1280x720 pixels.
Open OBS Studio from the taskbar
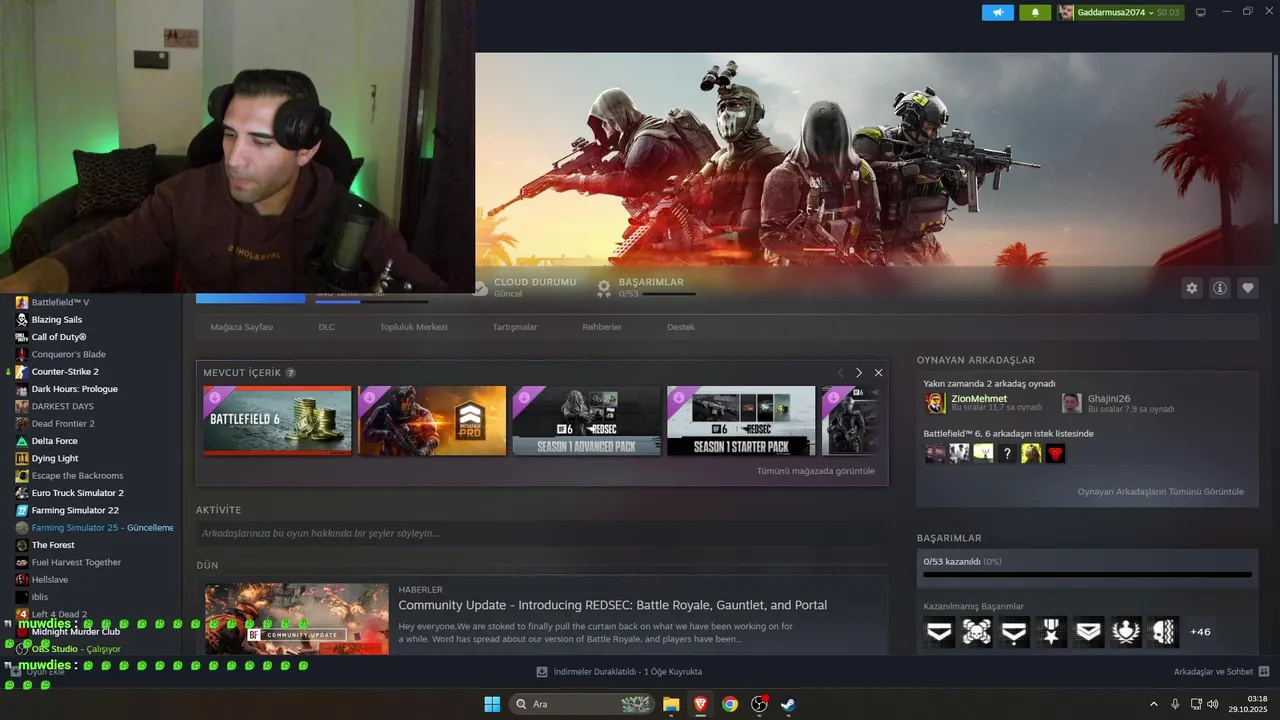pos(759,704)
